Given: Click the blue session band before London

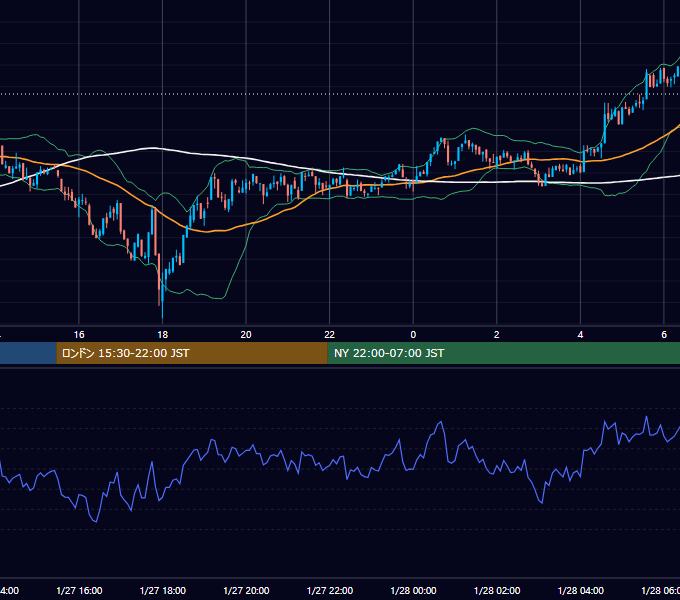Looking at the screenshot, I should point(28,353).
